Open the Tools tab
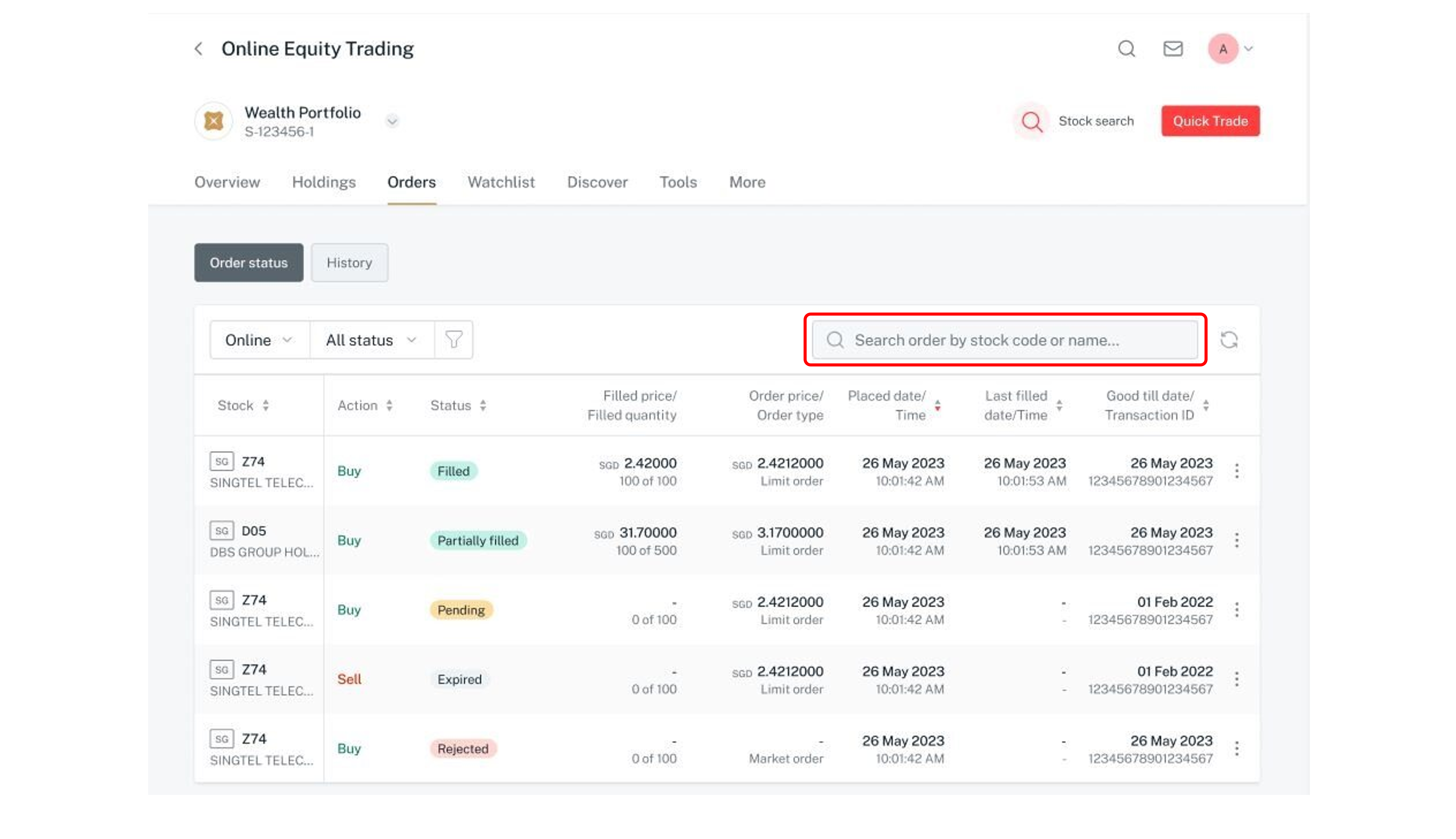This screenshot has height=839, width=1456. point(678,182)
